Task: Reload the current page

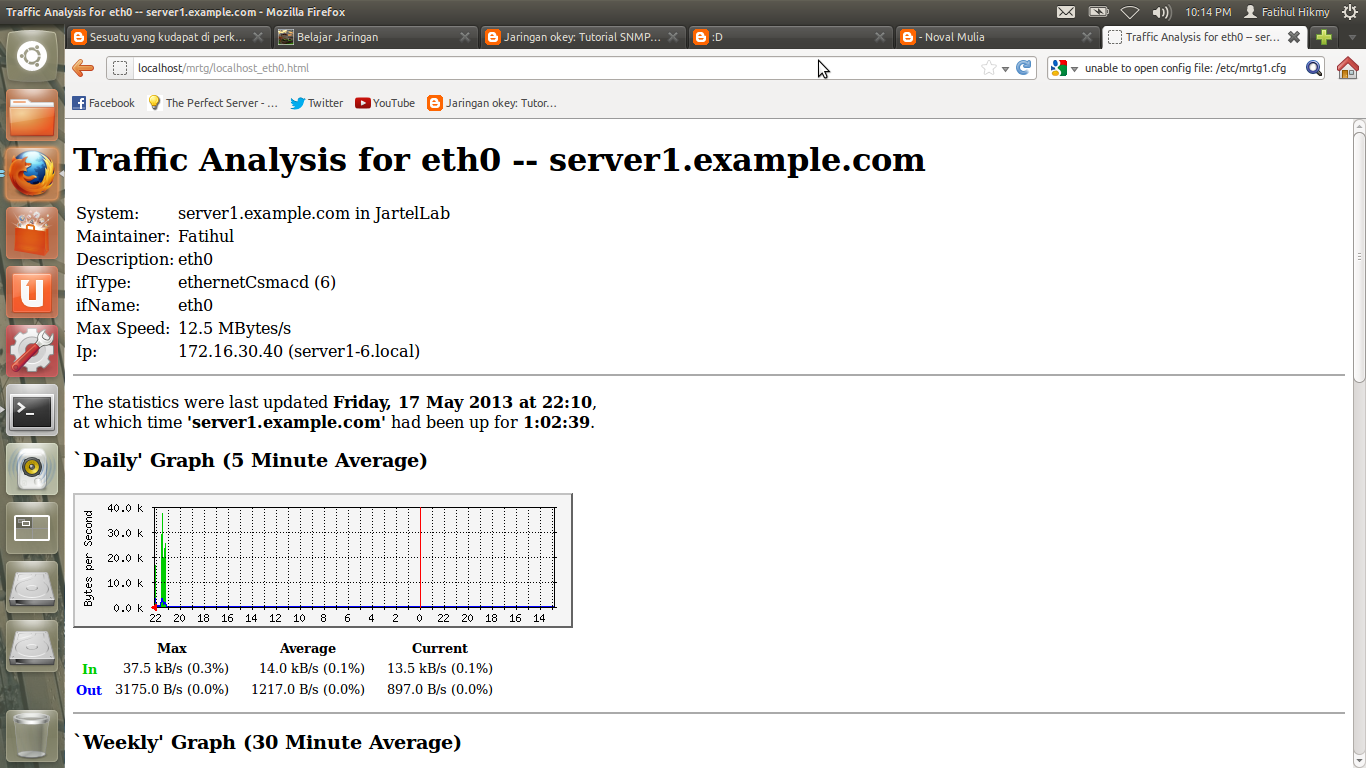Action: pyautogui.click(x=1023, y=68)
